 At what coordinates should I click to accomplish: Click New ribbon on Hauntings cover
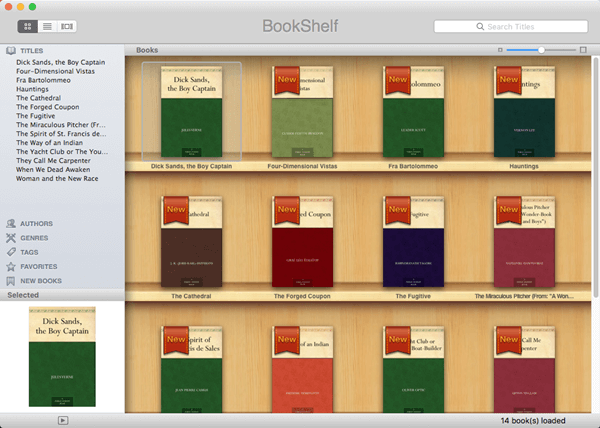click(x=509, y=80)
